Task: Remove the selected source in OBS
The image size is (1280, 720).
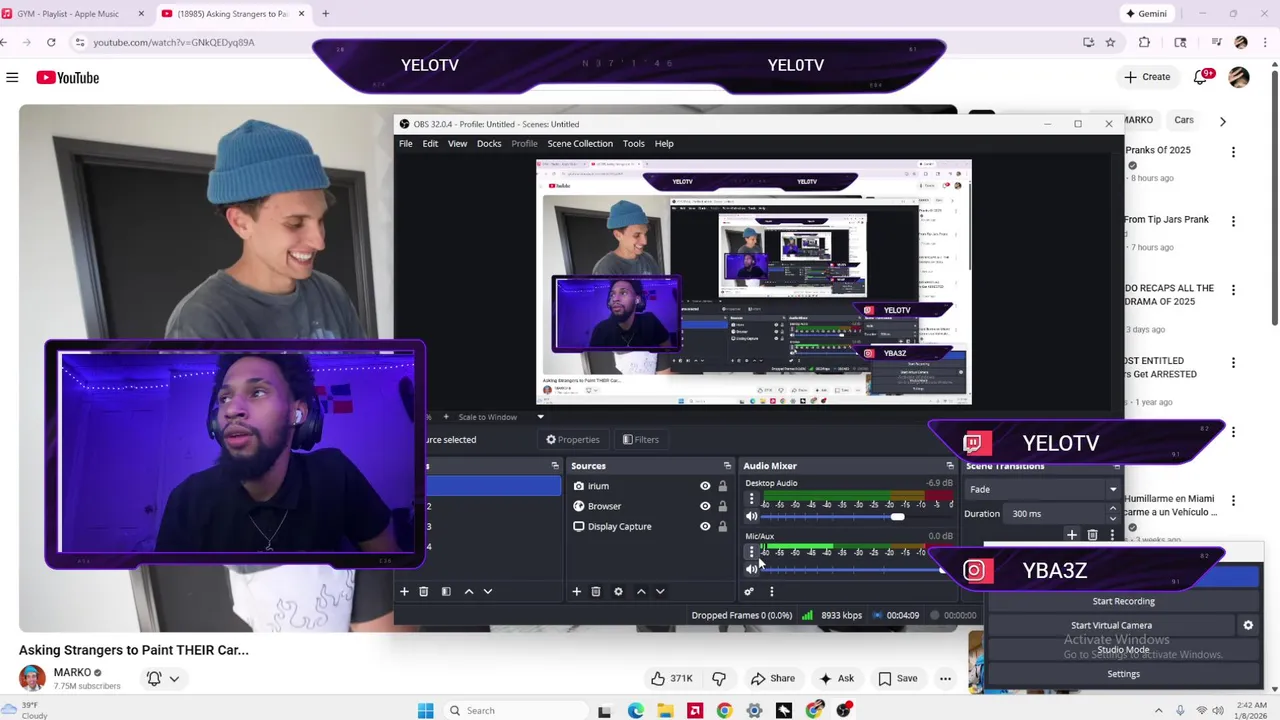Action: point(595,591)
